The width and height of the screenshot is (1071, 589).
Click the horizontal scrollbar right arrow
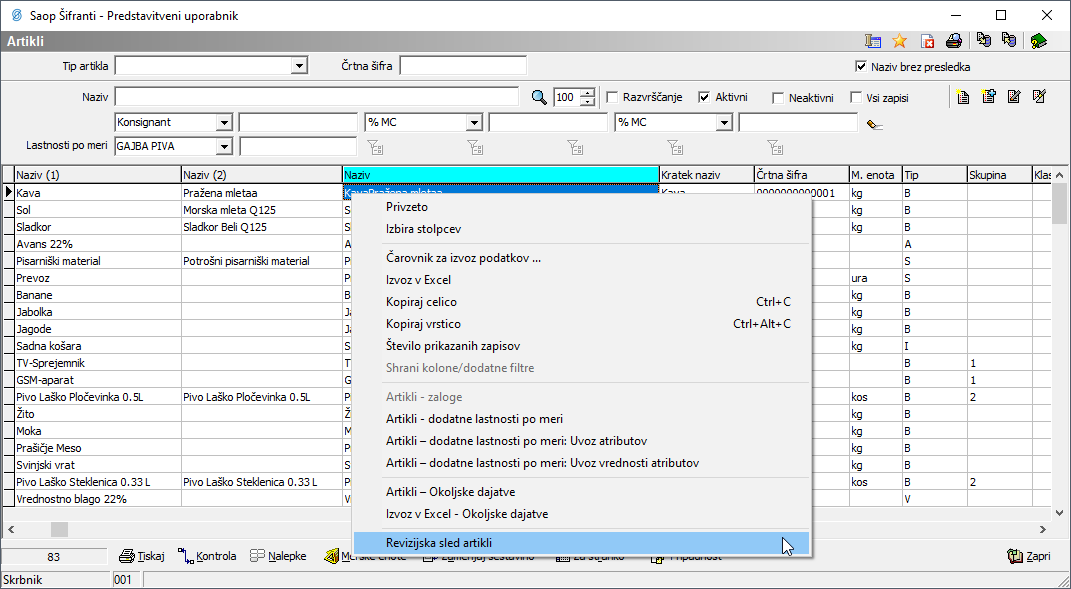pyautogui.click(x=1043, y=529)
